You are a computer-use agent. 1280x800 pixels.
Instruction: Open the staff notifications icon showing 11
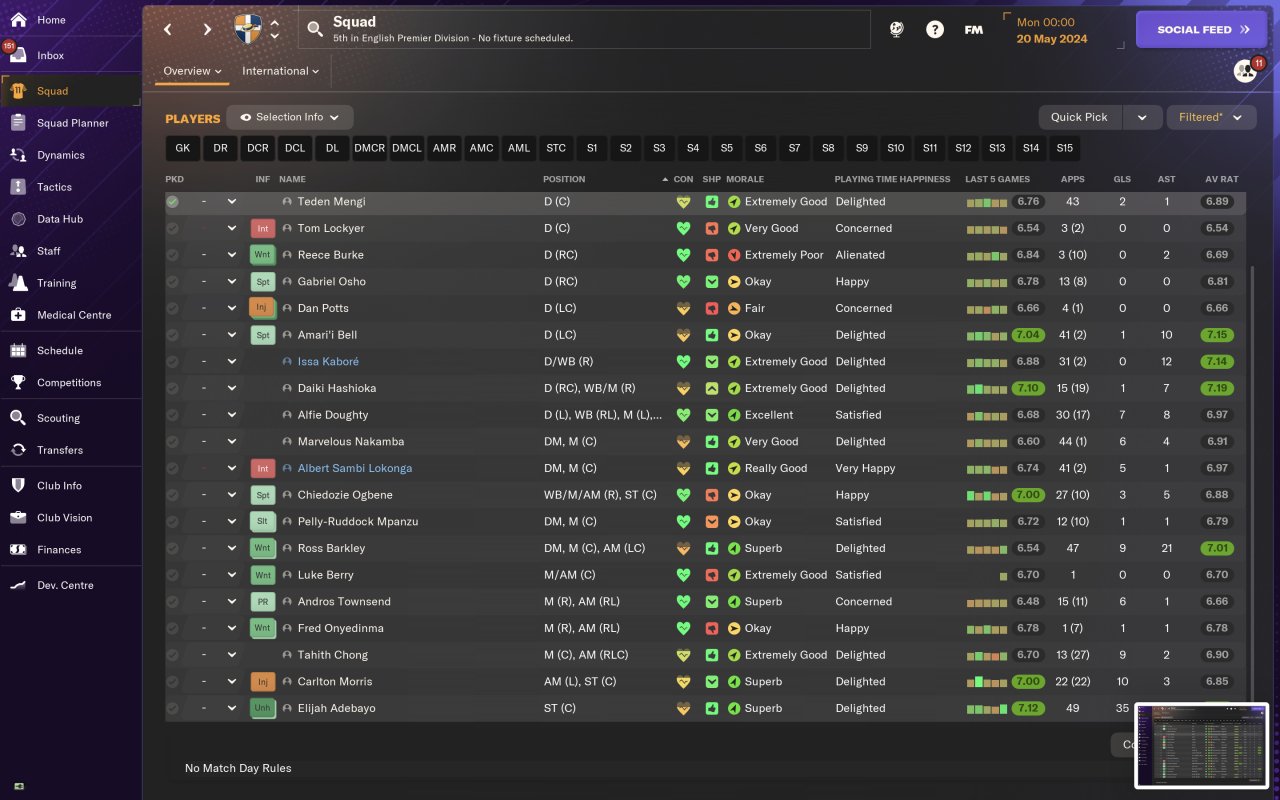(1245, 71)
